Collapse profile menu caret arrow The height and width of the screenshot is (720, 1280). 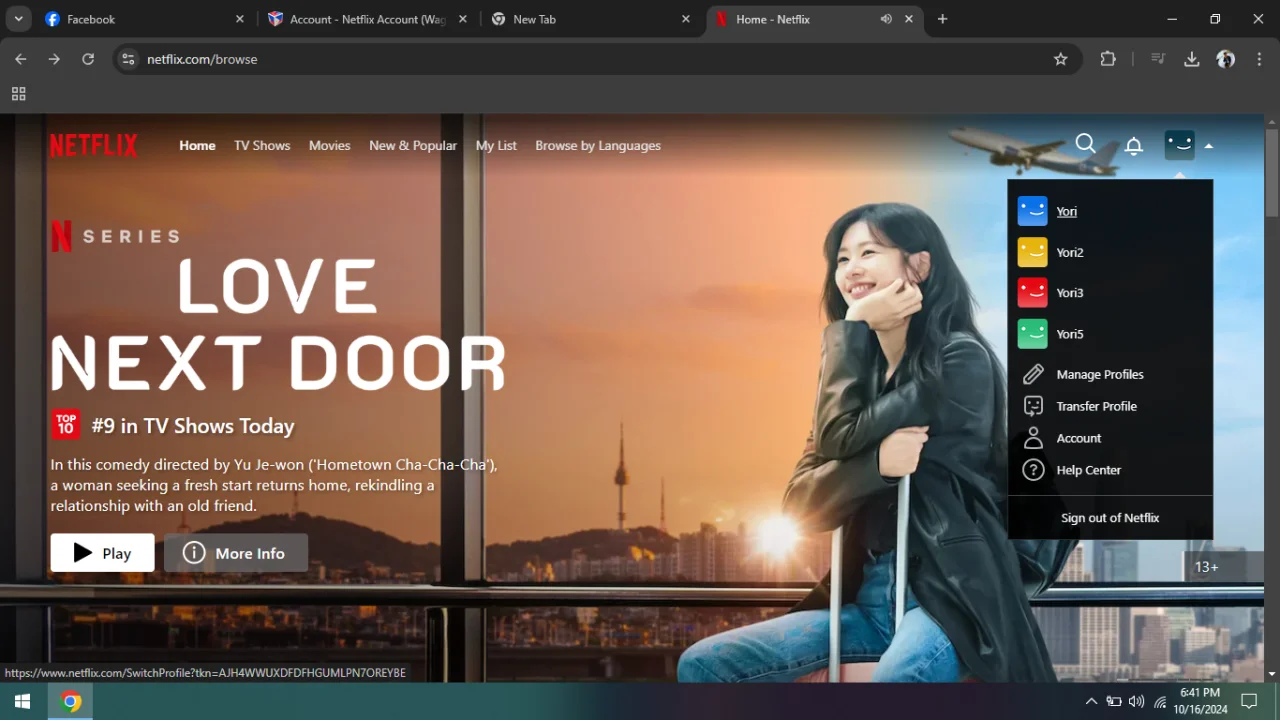tap(1209, 146)
